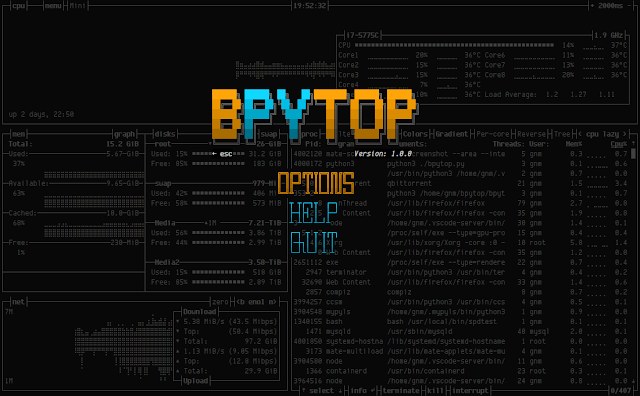
Task: Toggle Mini mode in the top bar
Action: point(78,6)
